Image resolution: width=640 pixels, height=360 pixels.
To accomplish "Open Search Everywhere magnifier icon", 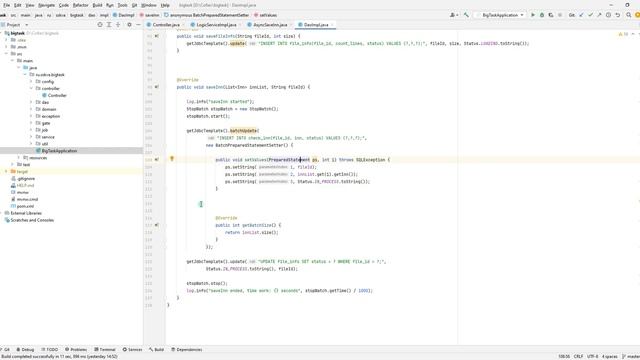I will pos(629,15).
